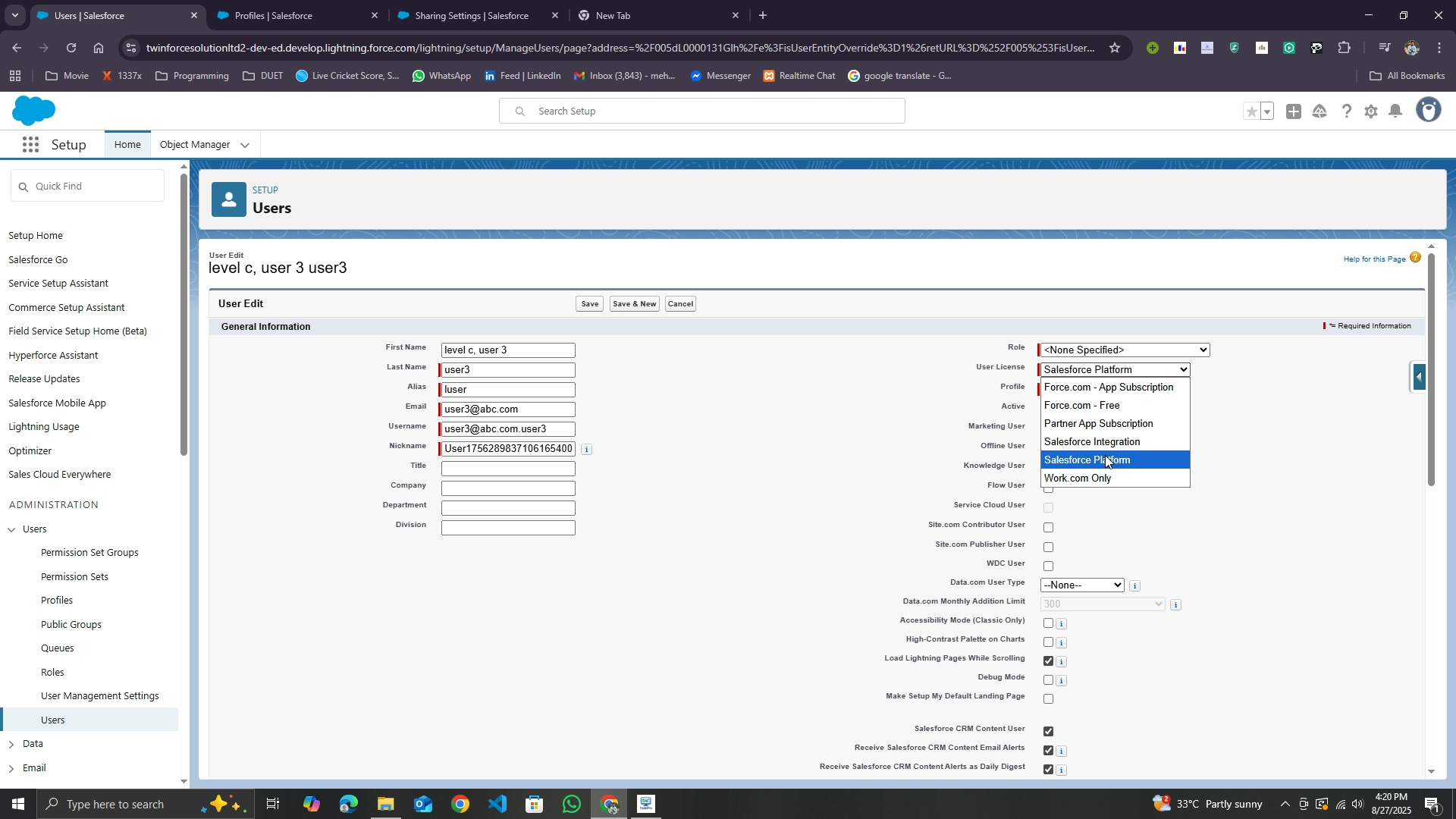Image resolution: width=1456 pixels, height=819 pixels.
Task: Click the Save button
Action: coord(589,304)
